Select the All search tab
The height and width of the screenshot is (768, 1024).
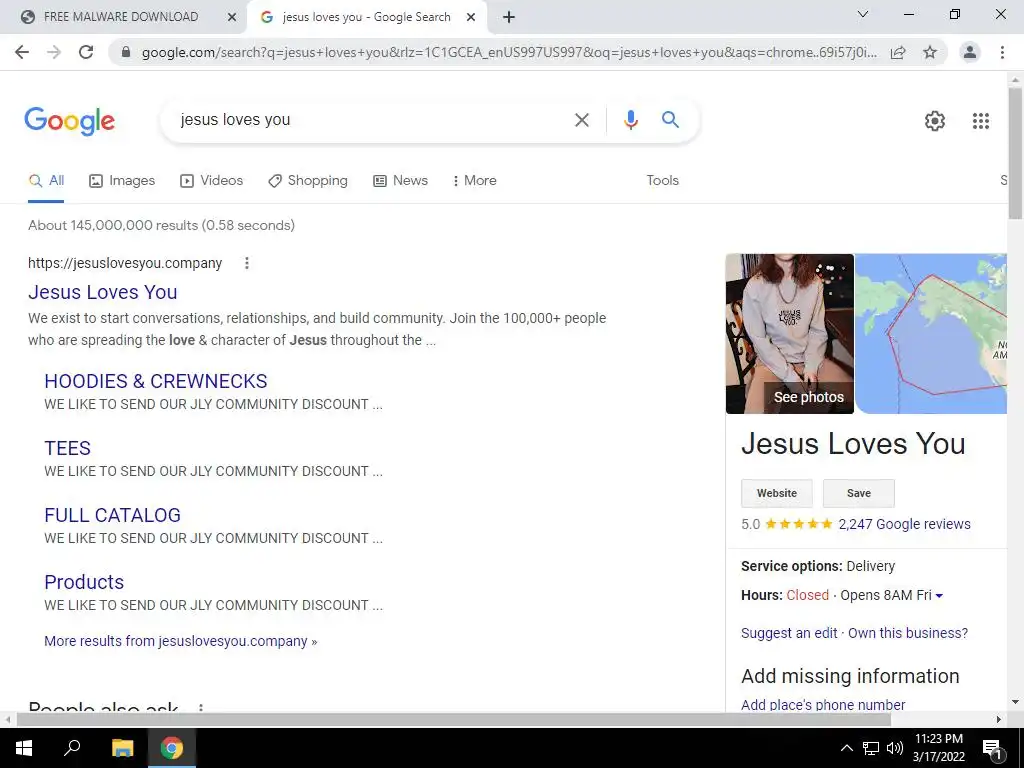46,181
